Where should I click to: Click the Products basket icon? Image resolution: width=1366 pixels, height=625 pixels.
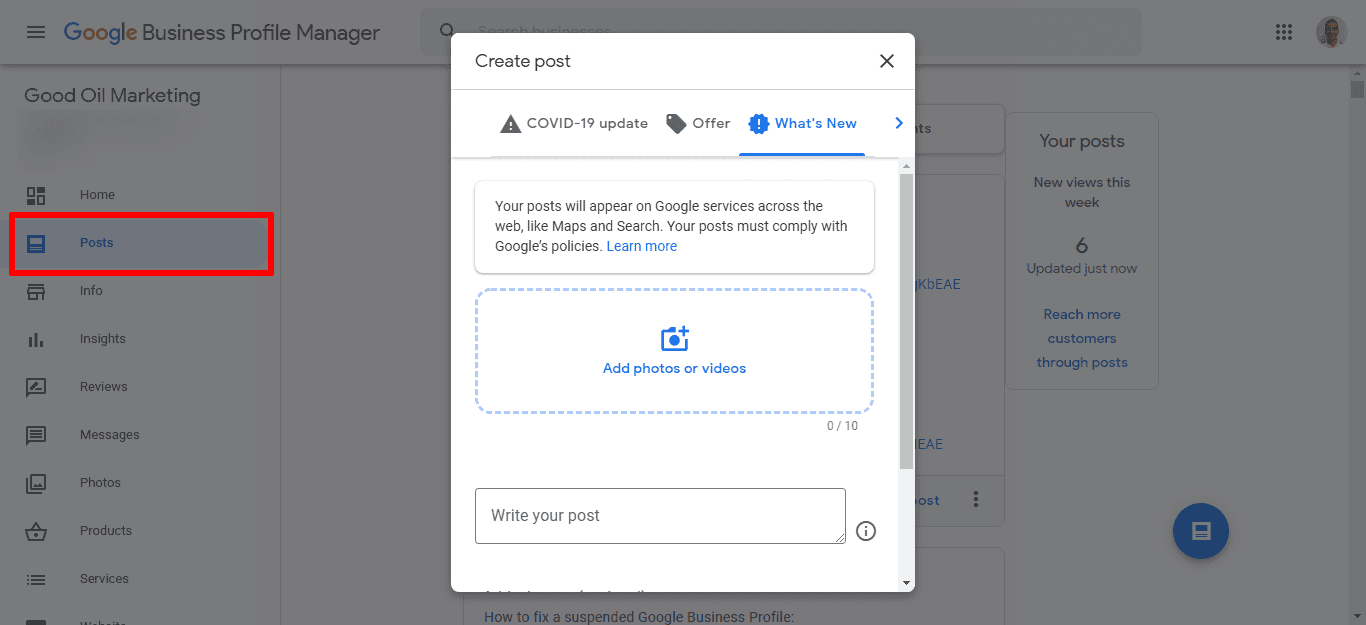pyautogui.click(x=36, y=531)
